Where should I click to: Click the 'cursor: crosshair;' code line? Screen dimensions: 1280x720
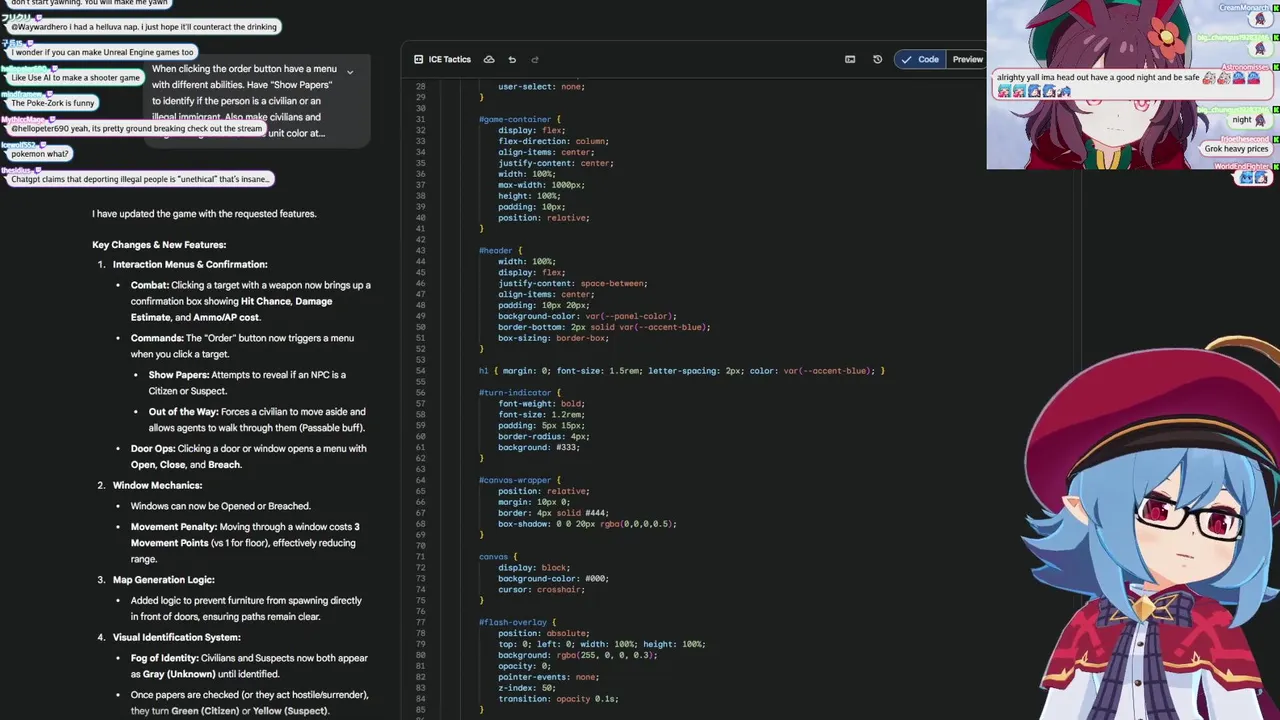[x=541, y=590]
